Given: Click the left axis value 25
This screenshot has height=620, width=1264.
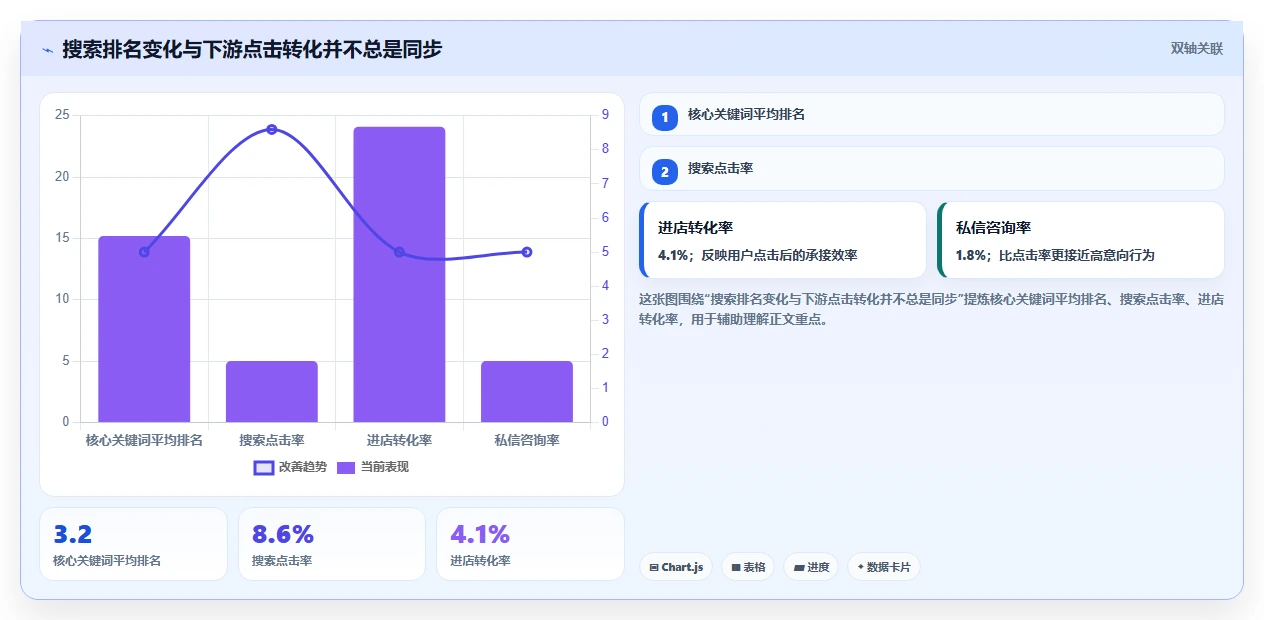Looking at the screenshot, I should [x=62, y=115].
